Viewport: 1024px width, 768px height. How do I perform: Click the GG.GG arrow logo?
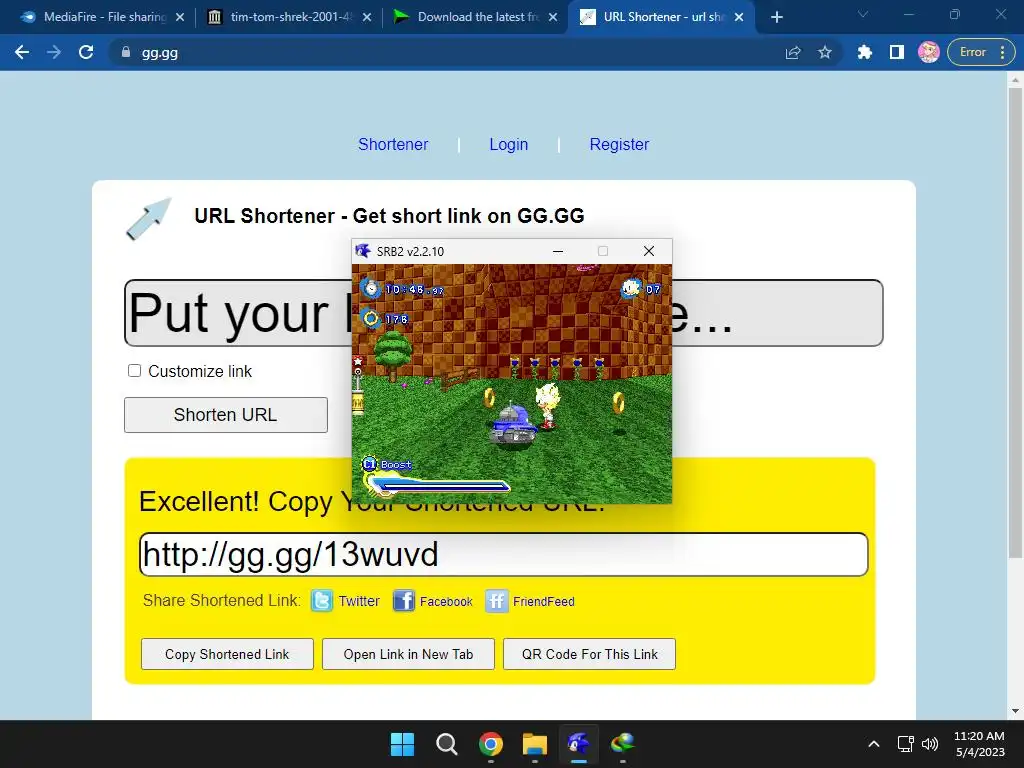(x=149, y=219)
